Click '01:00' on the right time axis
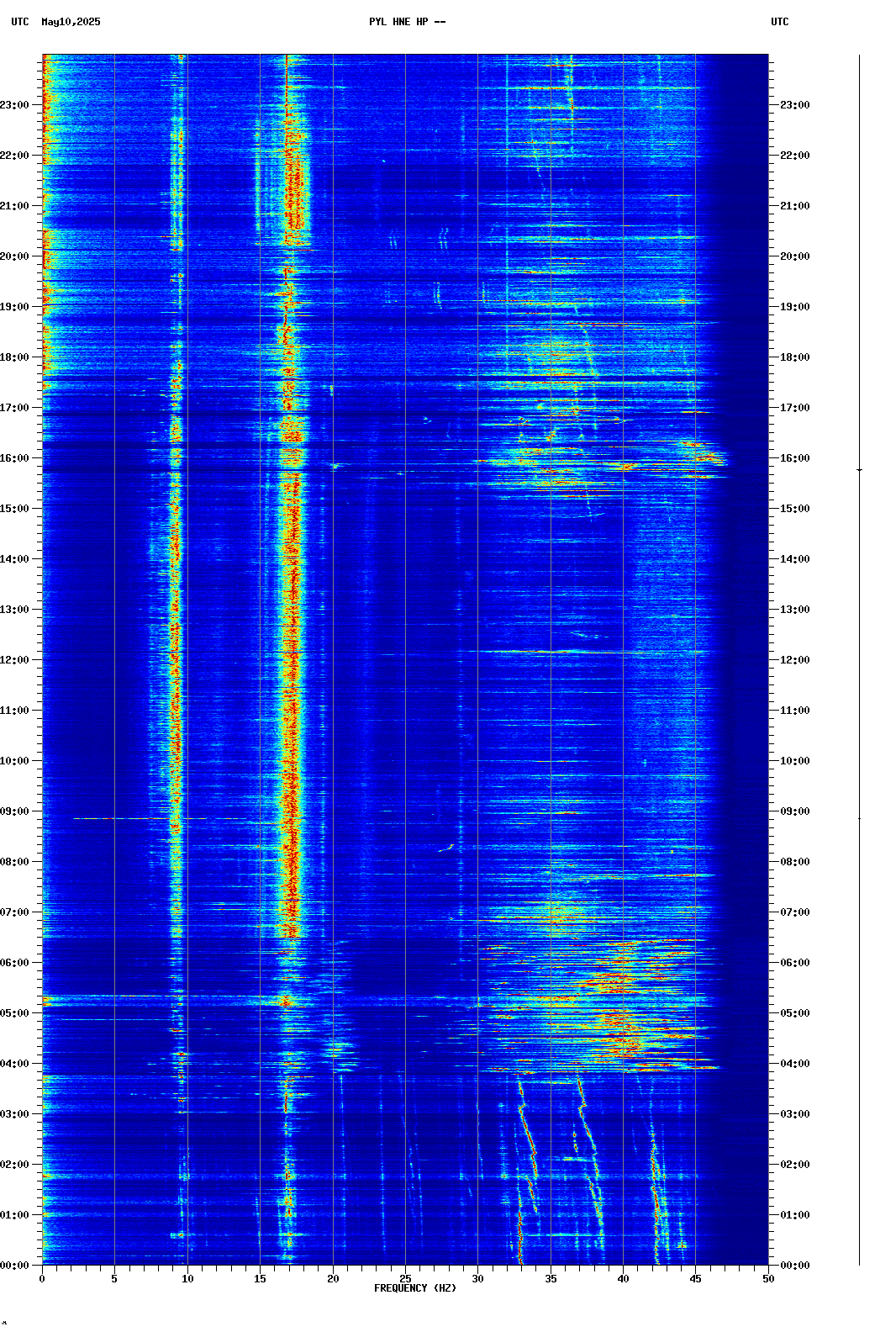The width and height of the screenshot is (896, 1332). pyautogui.click(x=795, y=1215)
